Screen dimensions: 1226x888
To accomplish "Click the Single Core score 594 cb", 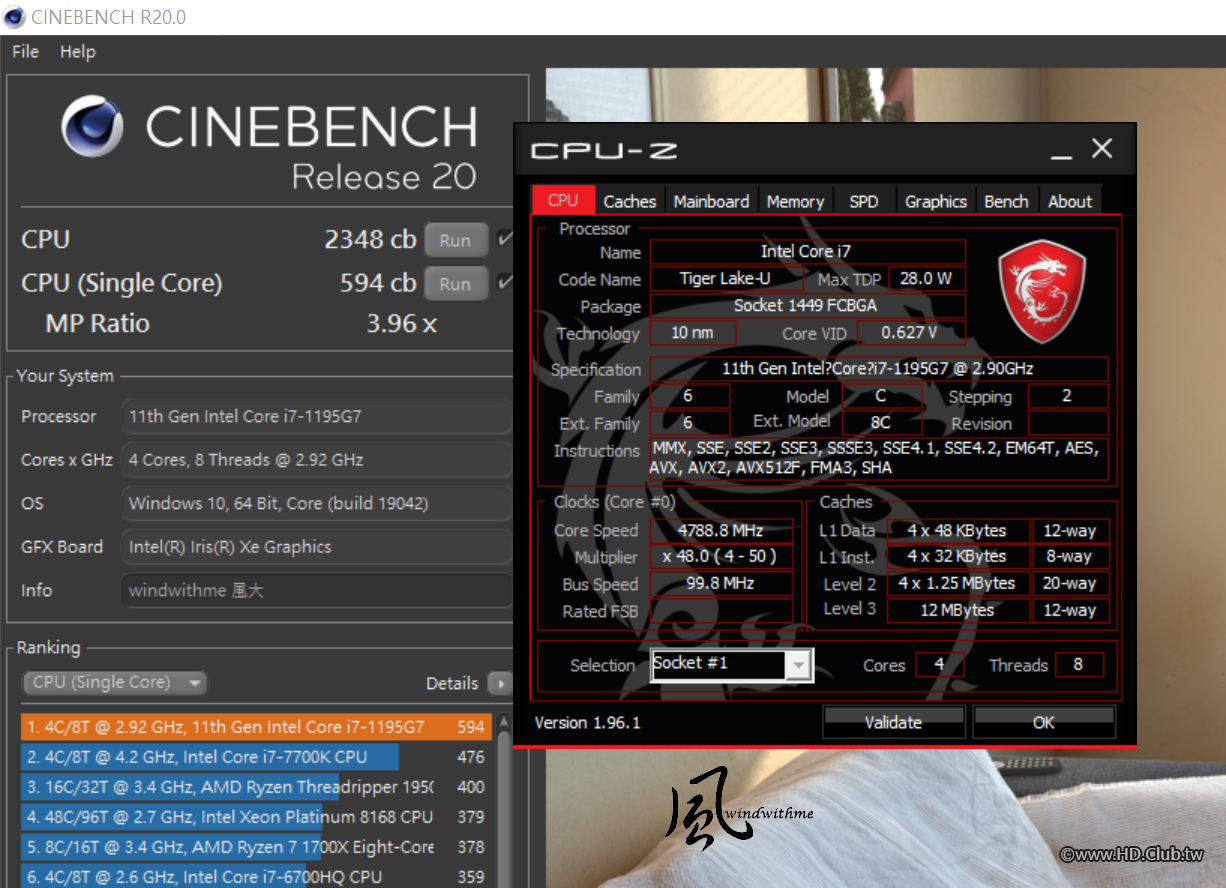I will pyautogui.click(x=378, y=284).
